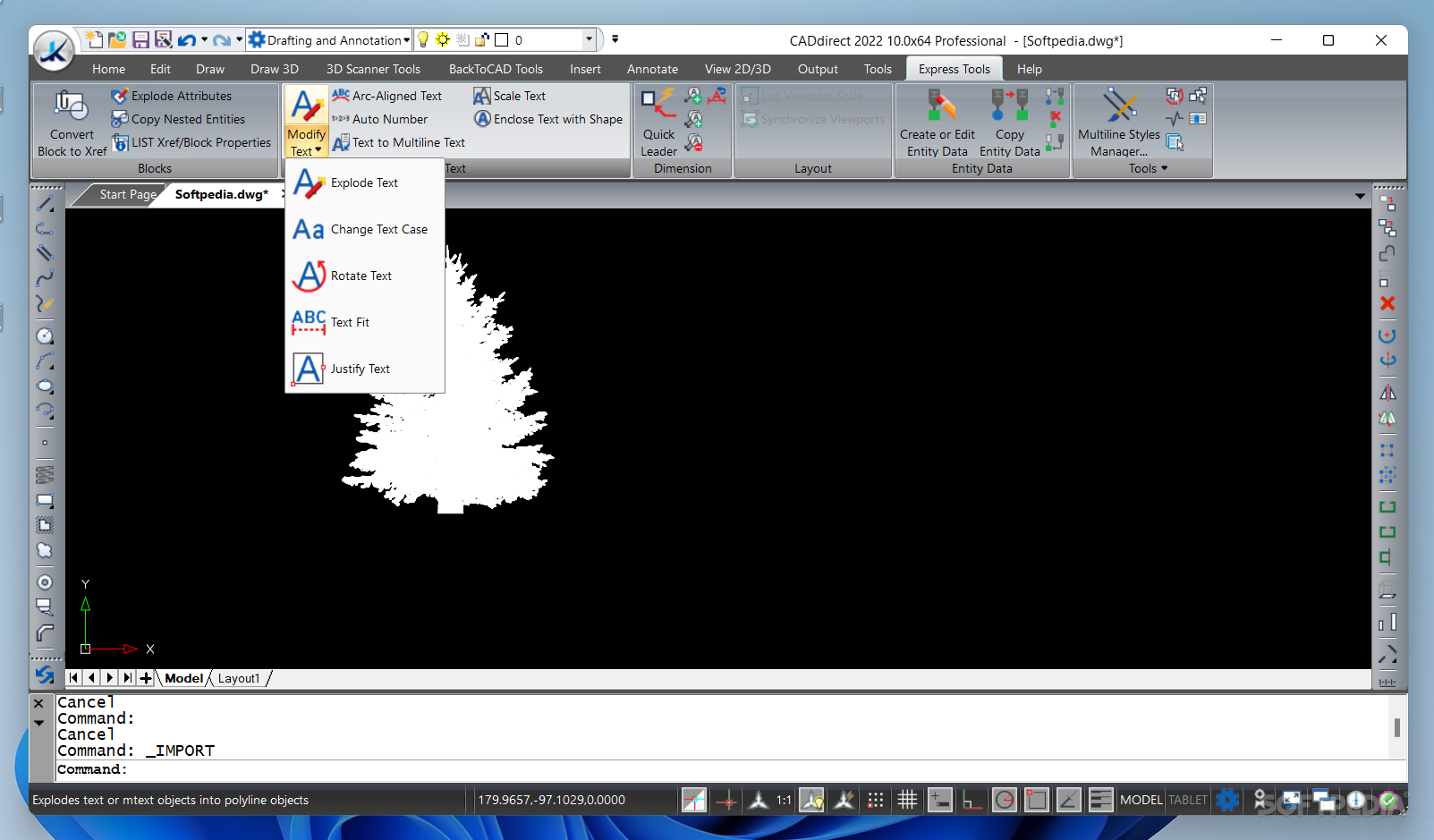Open the CADdirect application menu logo button
1434x840 pixels.
pos(54,51)
